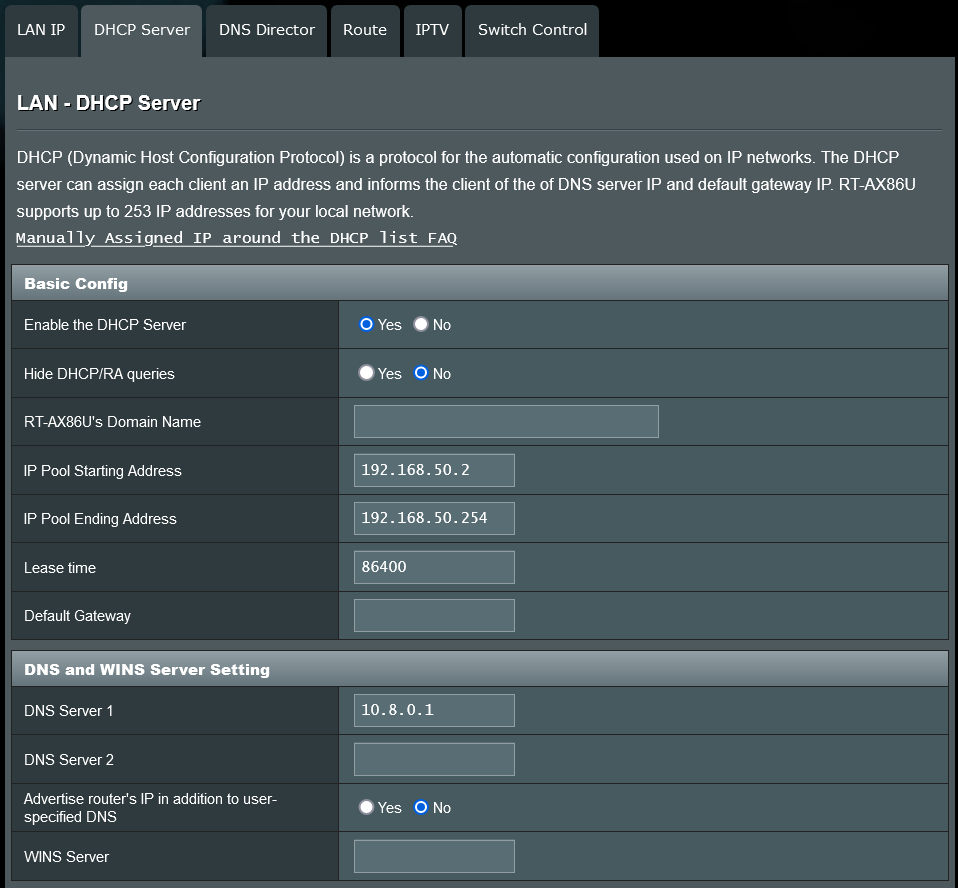Open the DNS Director tab
The image size is (958, 888).
coord(266,30)
